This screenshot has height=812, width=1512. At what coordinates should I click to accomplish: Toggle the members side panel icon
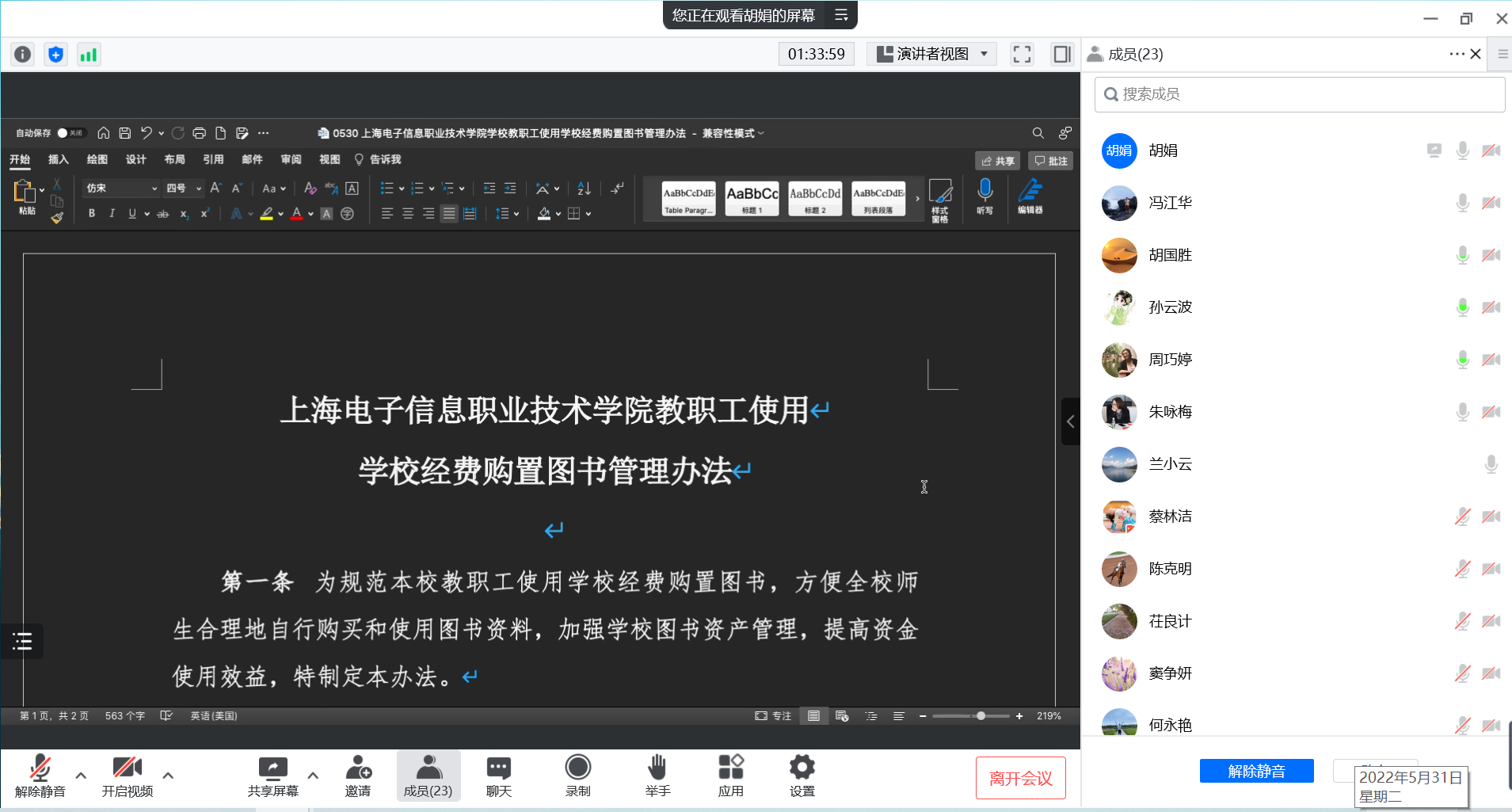tap(1061, 54)
